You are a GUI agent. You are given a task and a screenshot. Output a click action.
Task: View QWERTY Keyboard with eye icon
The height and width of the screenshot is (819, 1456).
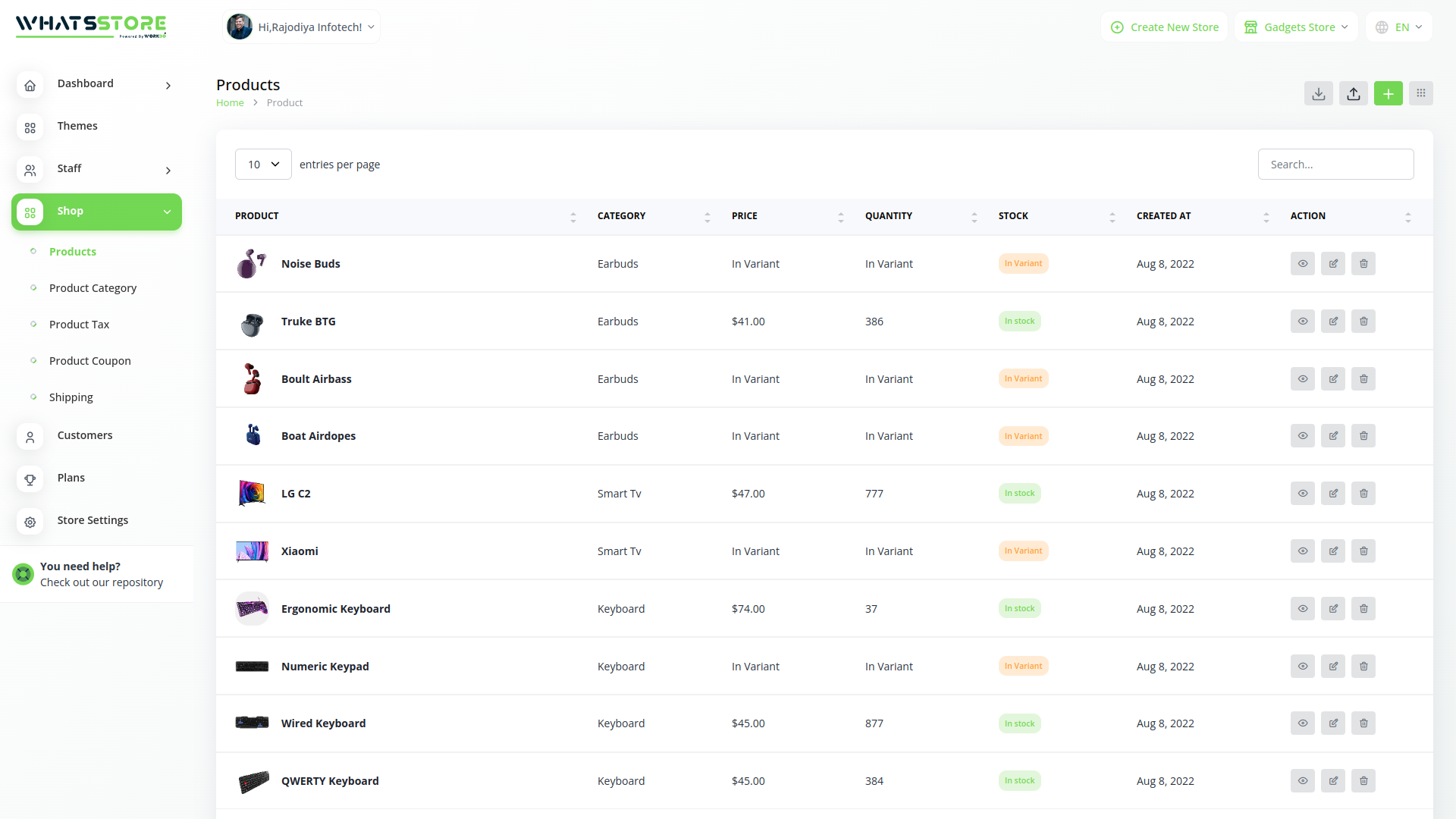[1302, 781]
